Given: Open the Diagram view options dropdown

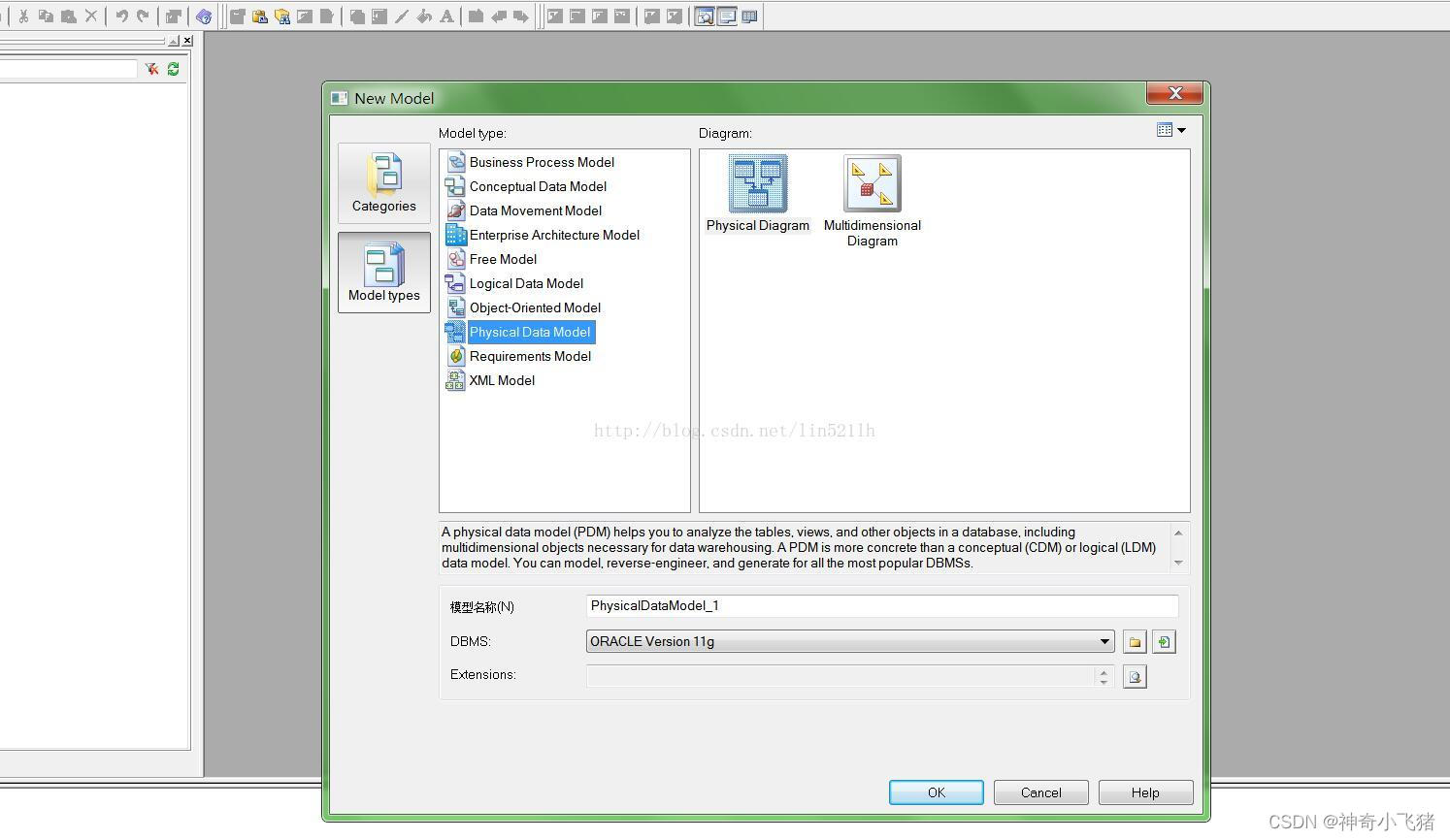Looking at the screenshot, I should [x=1171, y=129].
